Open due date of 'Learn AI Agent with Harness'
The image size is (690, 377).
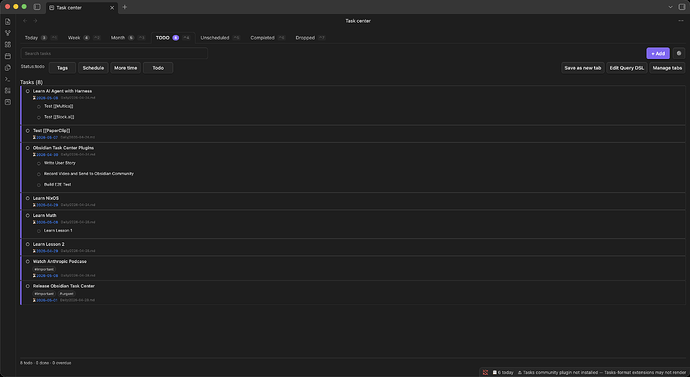point(47,98)
